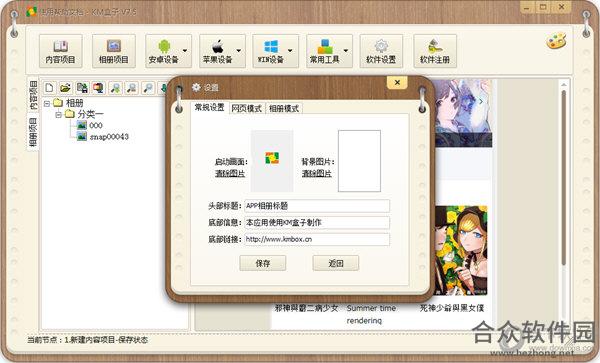Click 返回 button in settings dialog
Screen dimensions: 600x363
(336, 263)
